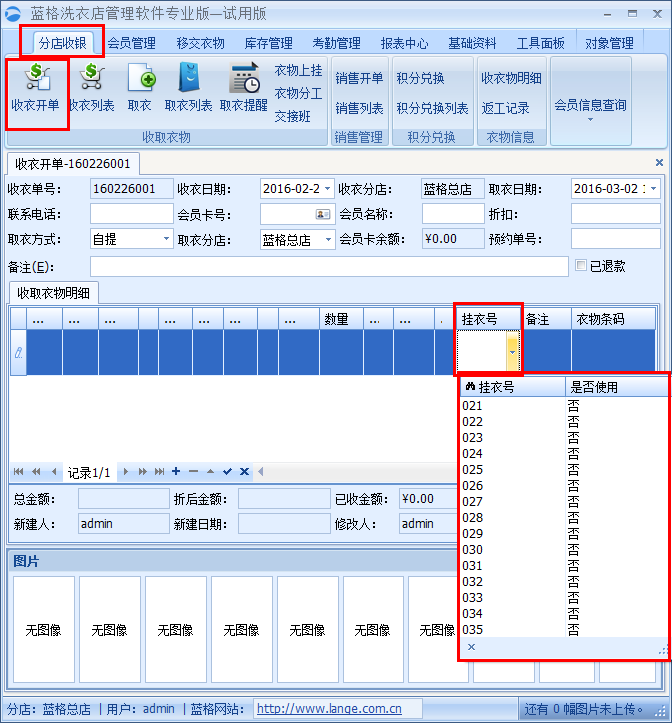Open 取衣日期 date dropdown

tap(654, 189)
